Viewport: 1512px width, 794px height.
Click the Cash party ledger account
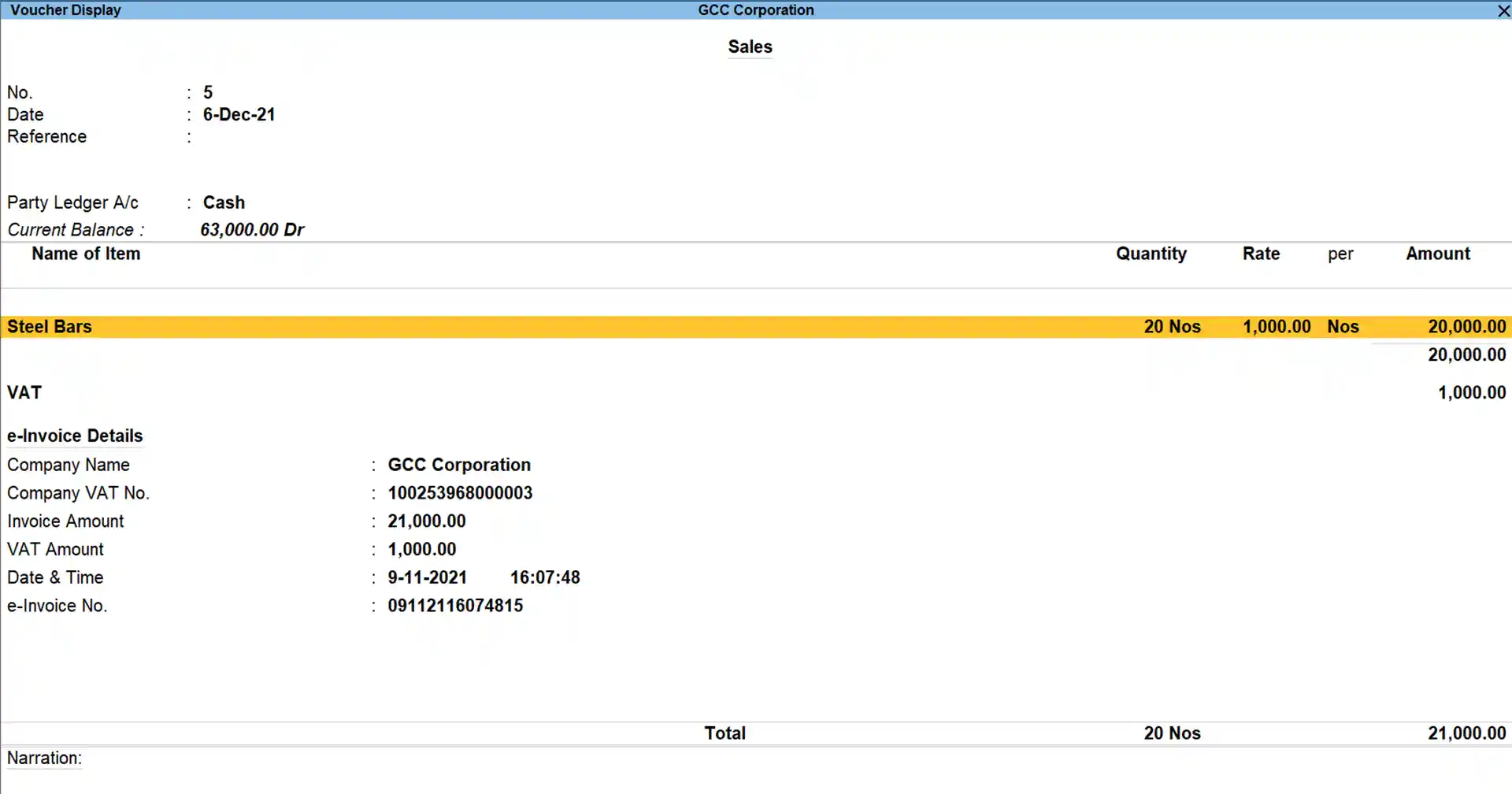(x=224, y=202)
